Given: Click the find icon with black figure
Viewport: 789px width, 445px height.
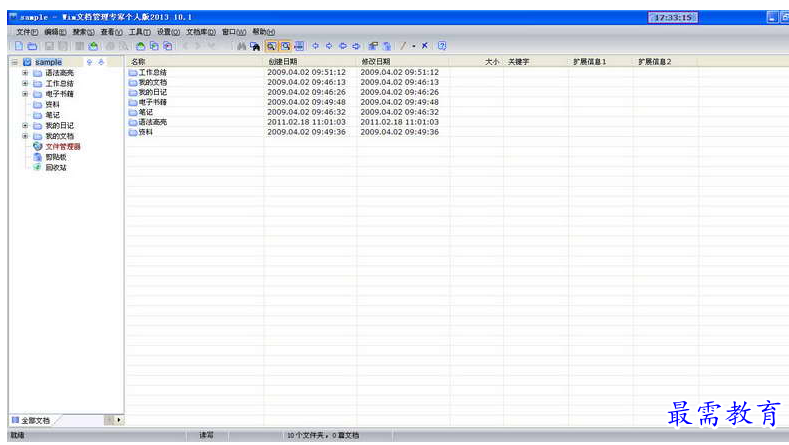Looking at the screenshot, I should click(x=255, y=46).
